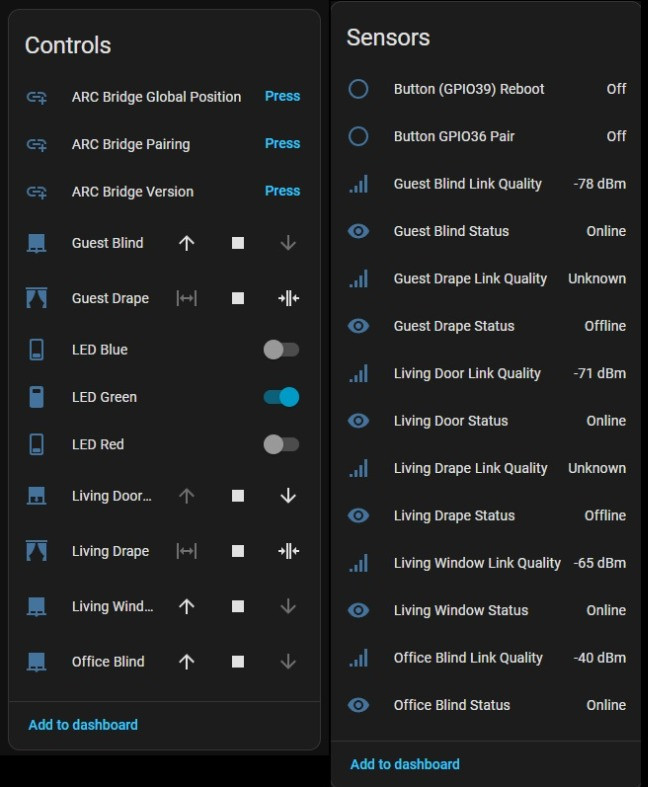
Task: Open Guest Drape Status entity
Action: point(487,326)
